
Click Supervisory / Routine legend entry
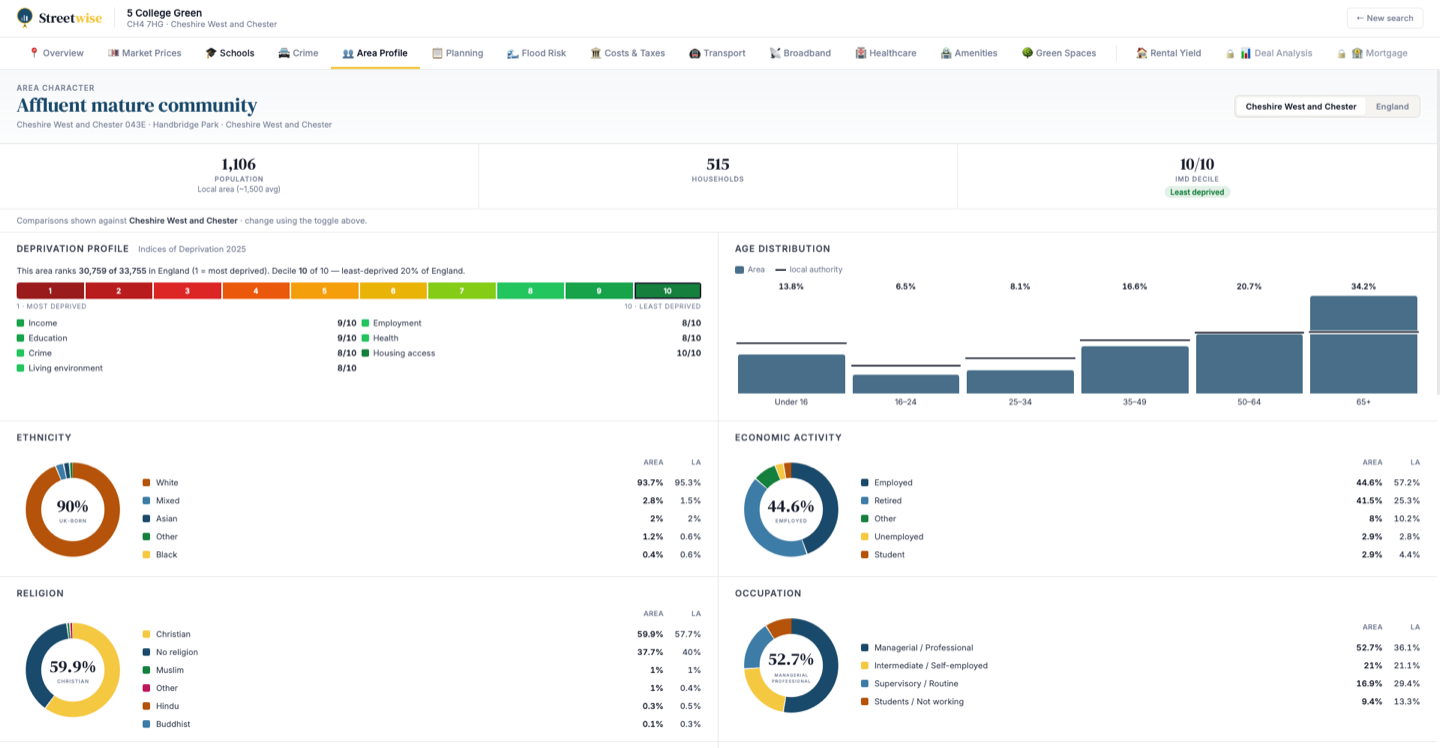1140,683
